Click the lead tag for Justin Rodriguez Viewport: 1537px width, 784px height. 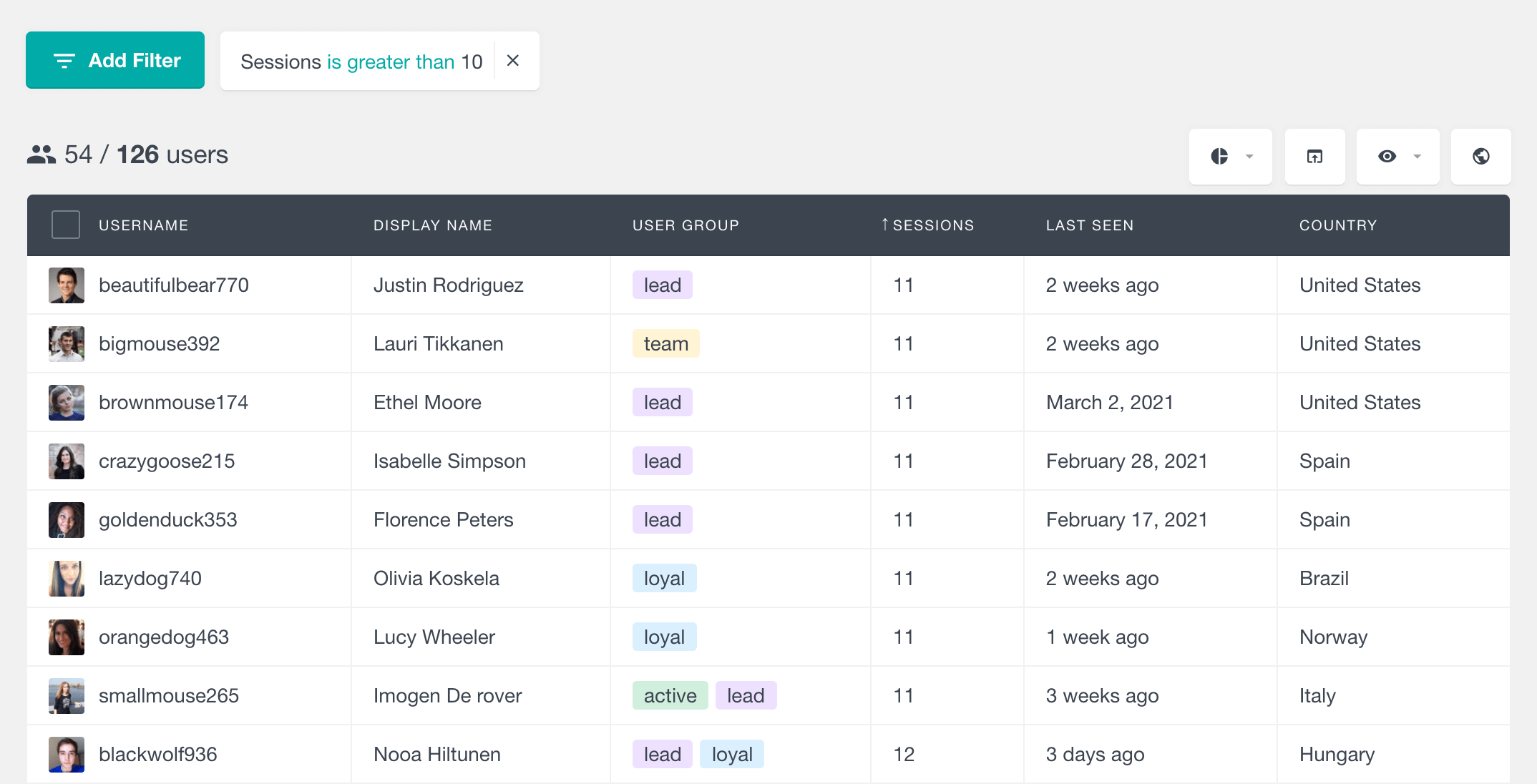(x=663, y=285)
